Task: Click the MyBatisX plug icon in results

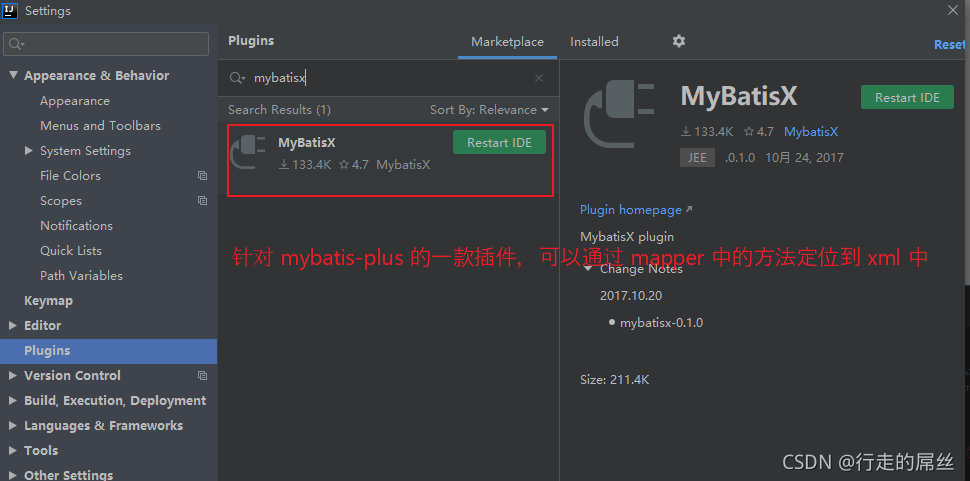Action: pos(248,152)
